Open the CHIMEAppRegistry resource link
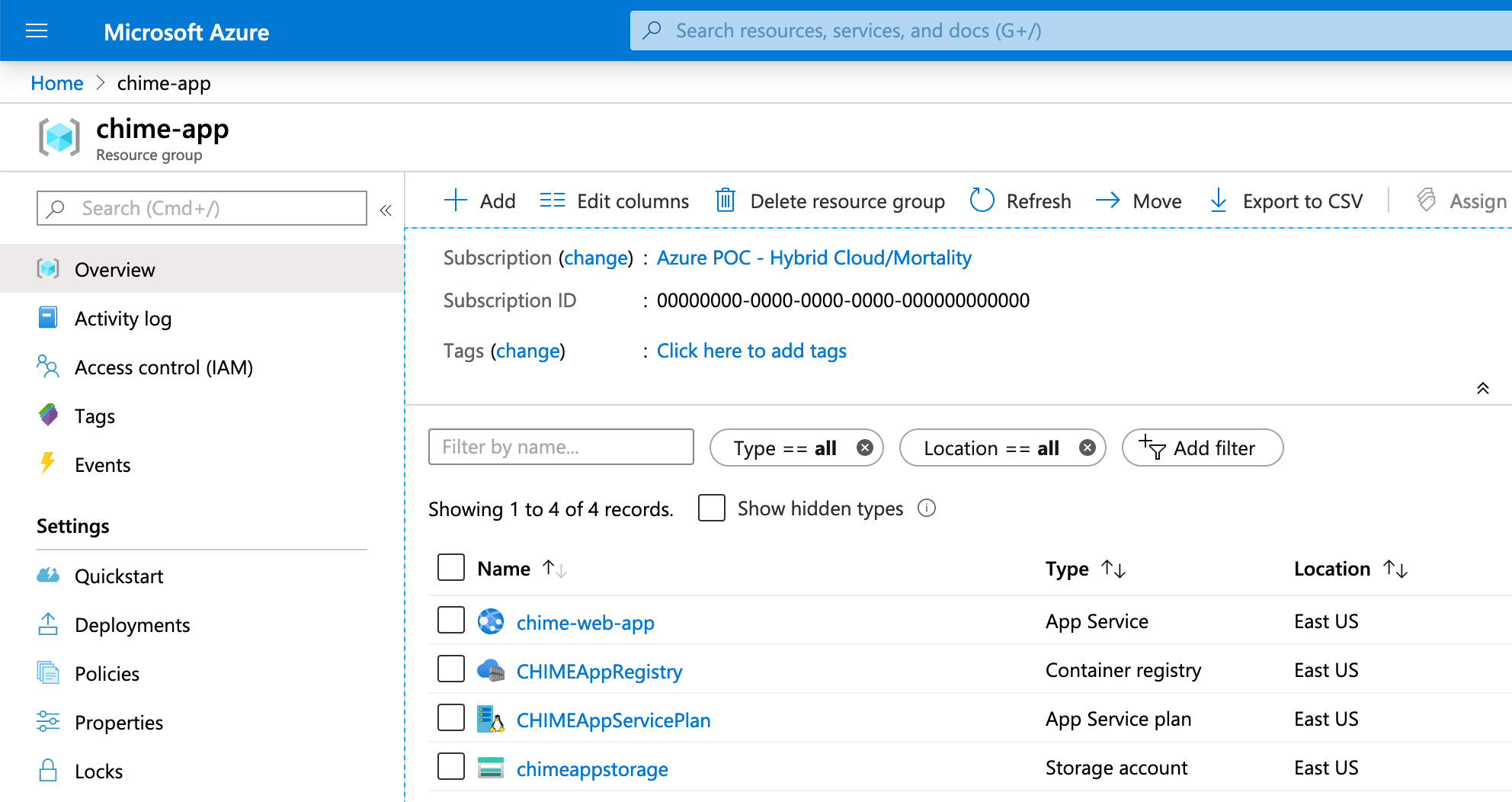 [x=599, y=671]
